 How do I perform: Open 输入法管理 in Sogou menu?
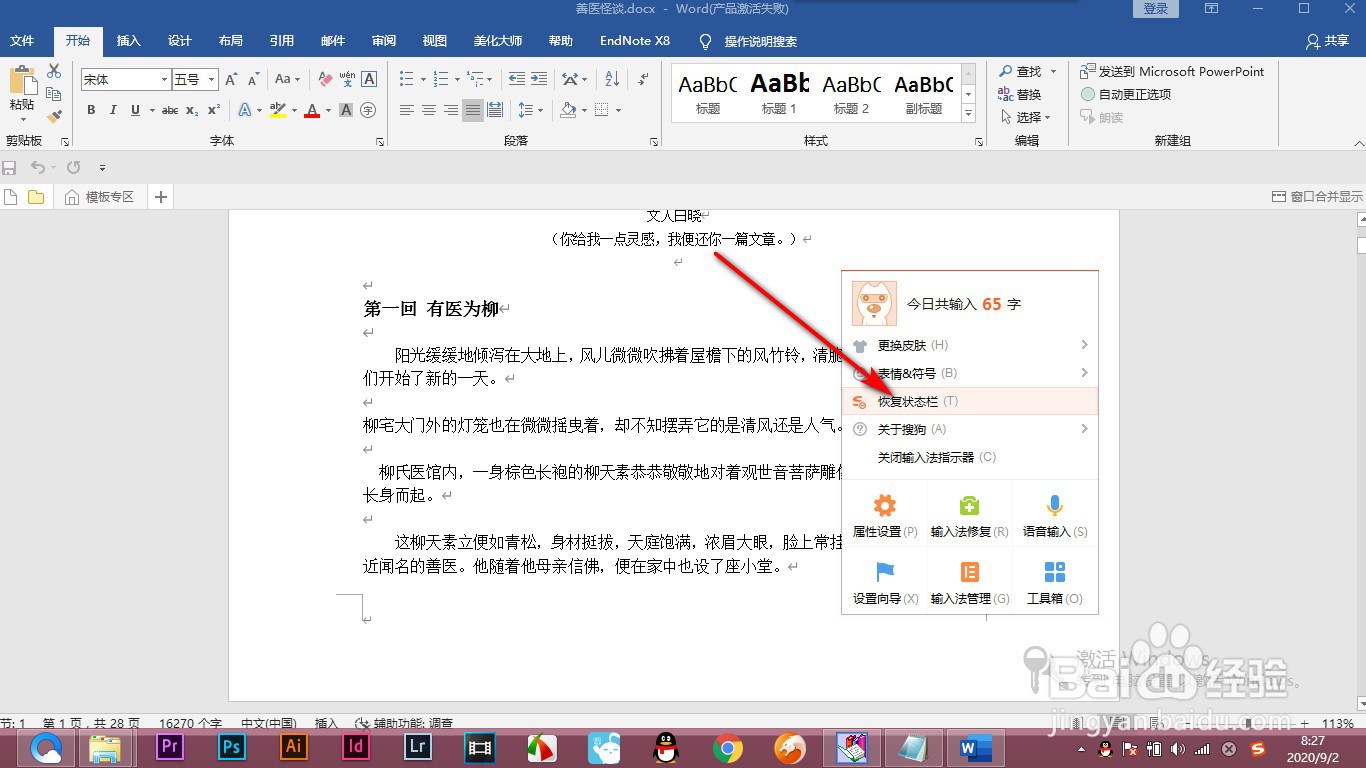click(969, 583)
